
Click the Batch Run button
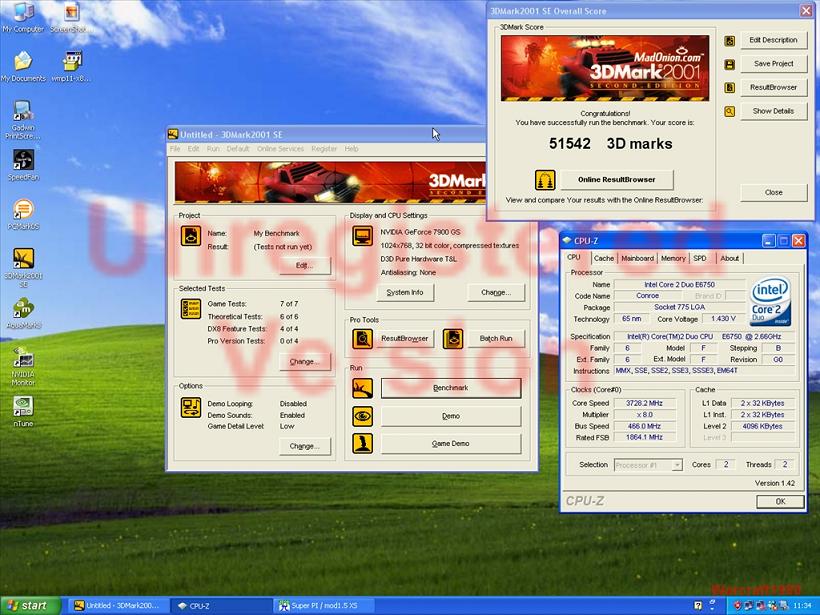tap(496, 338)
